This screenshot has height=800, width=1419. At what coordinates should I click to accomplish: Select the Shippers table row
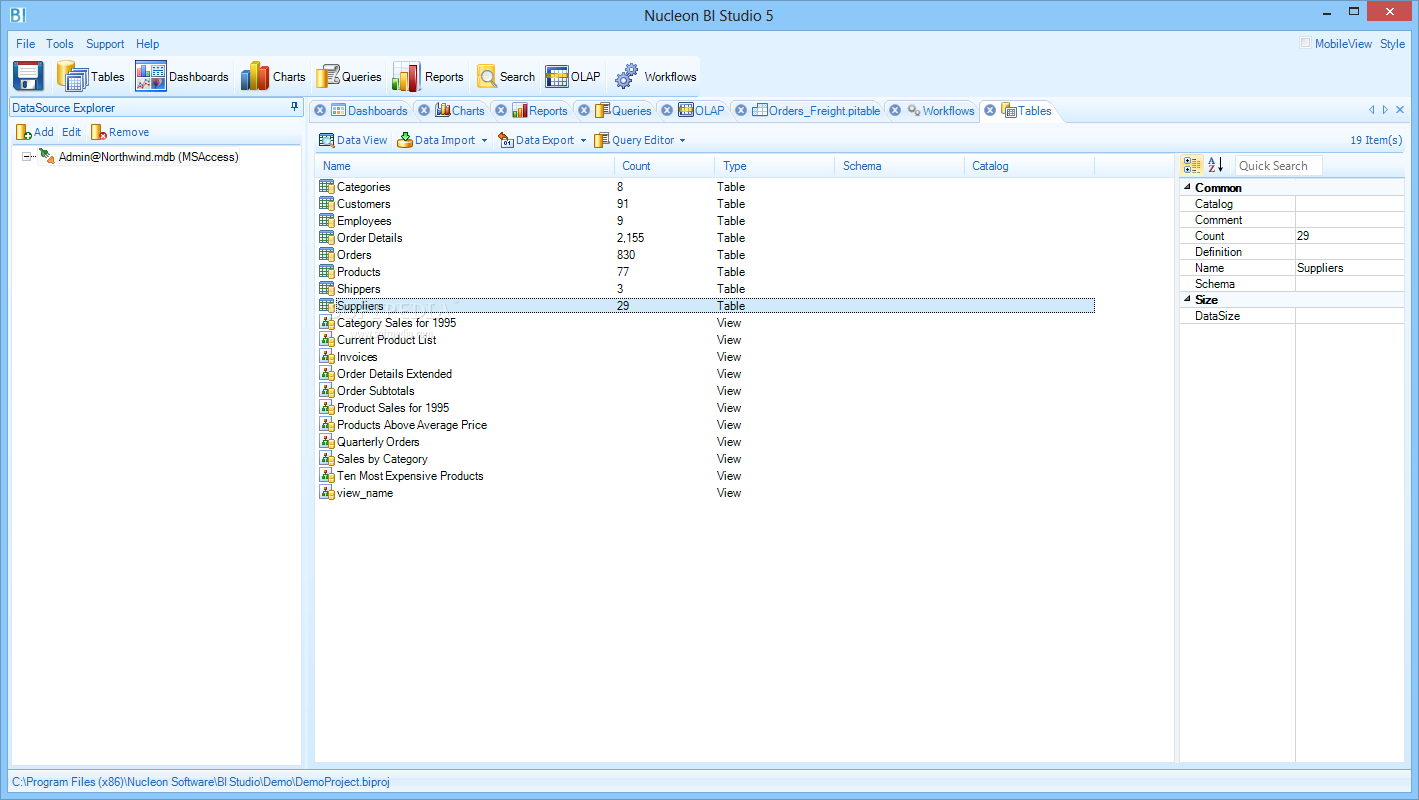(705, 289)
